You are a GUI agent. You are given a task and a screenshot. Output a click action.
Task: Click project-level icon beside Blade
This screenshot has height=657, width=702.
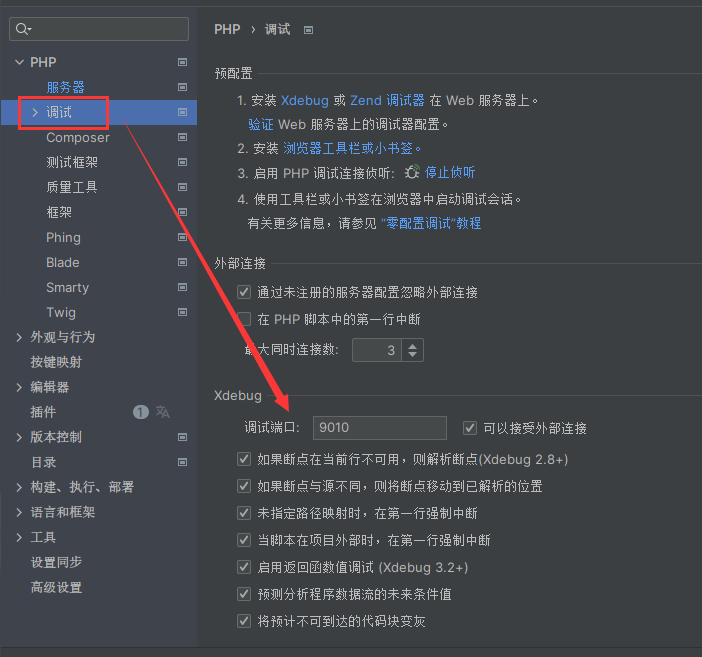point(182,262)
